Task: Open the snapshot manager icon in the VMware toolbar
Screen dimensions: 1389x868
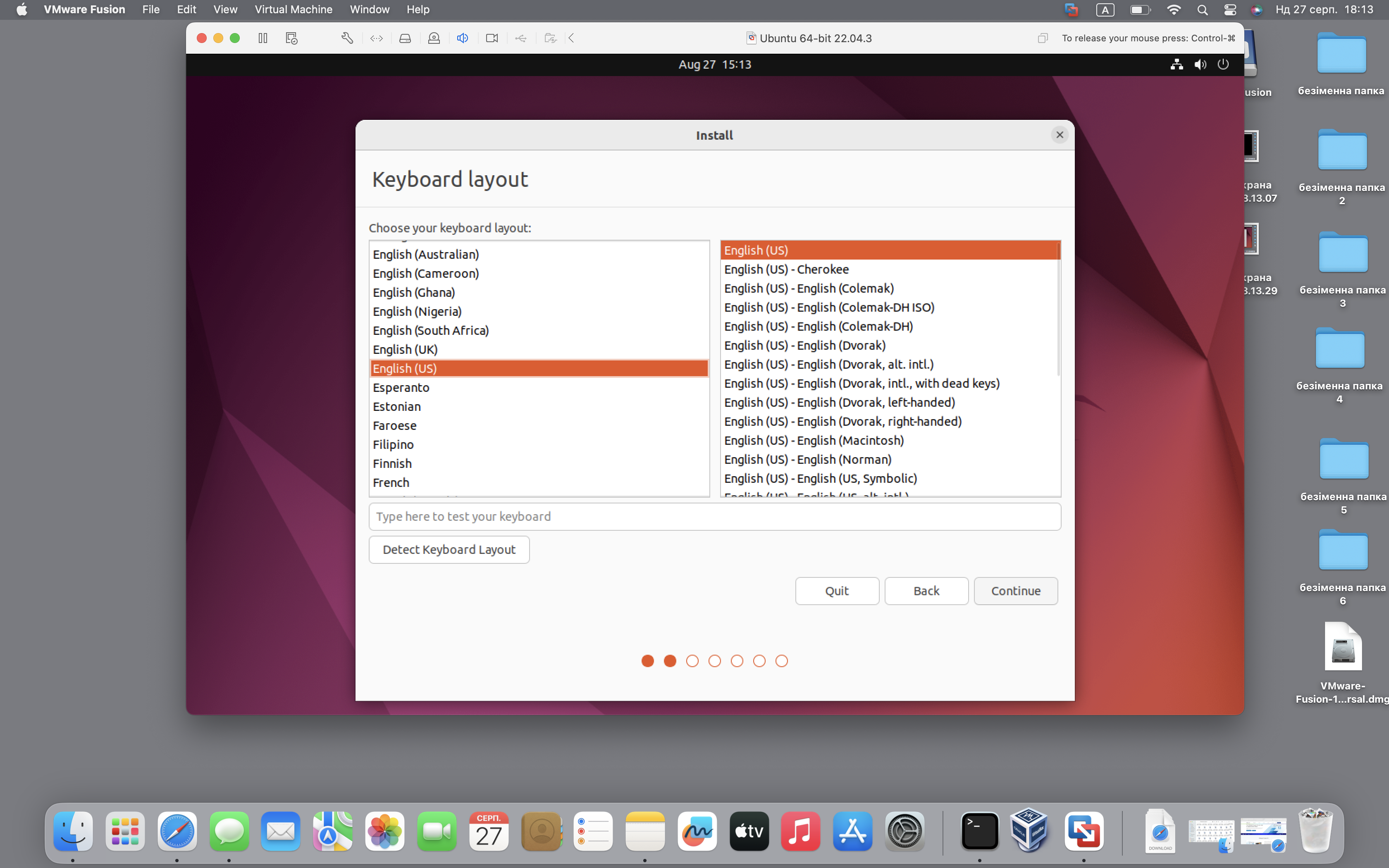Action: (291, 38)
